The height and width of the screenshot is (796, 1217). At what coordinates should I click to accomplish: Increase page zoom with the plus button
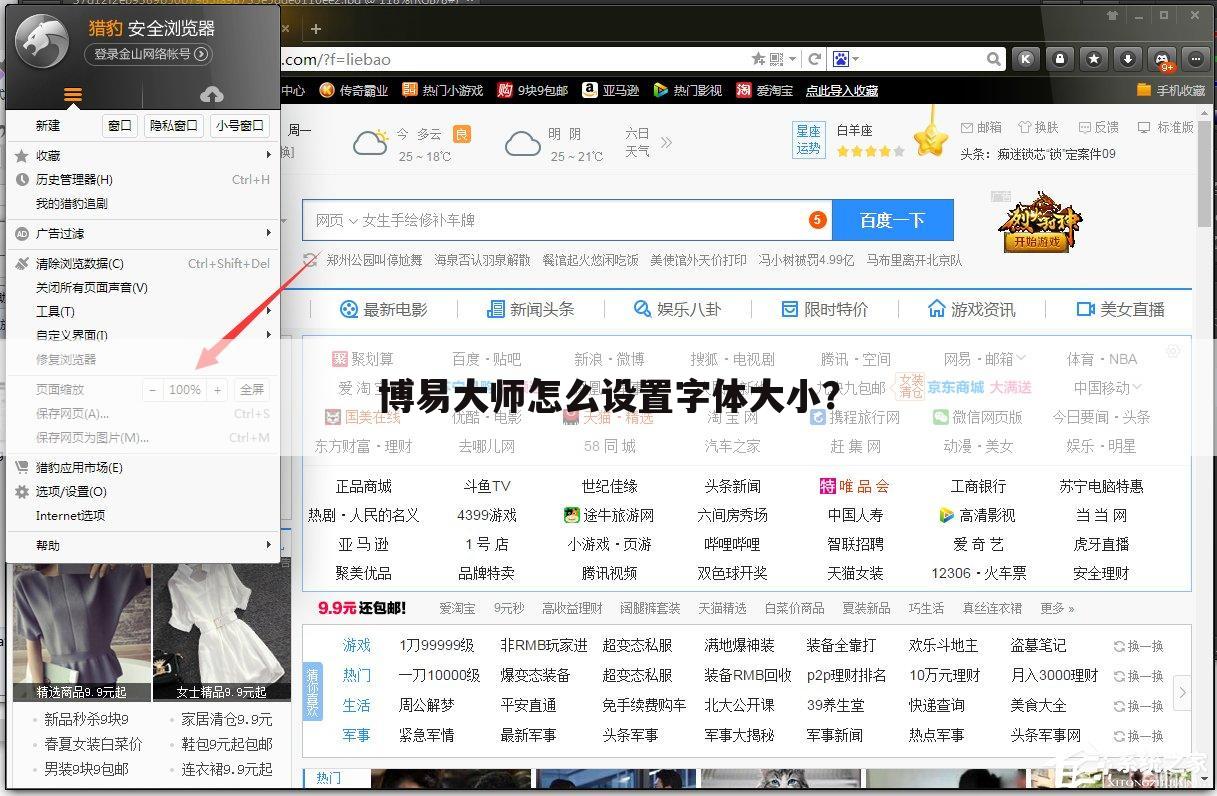tap(217, 389)
